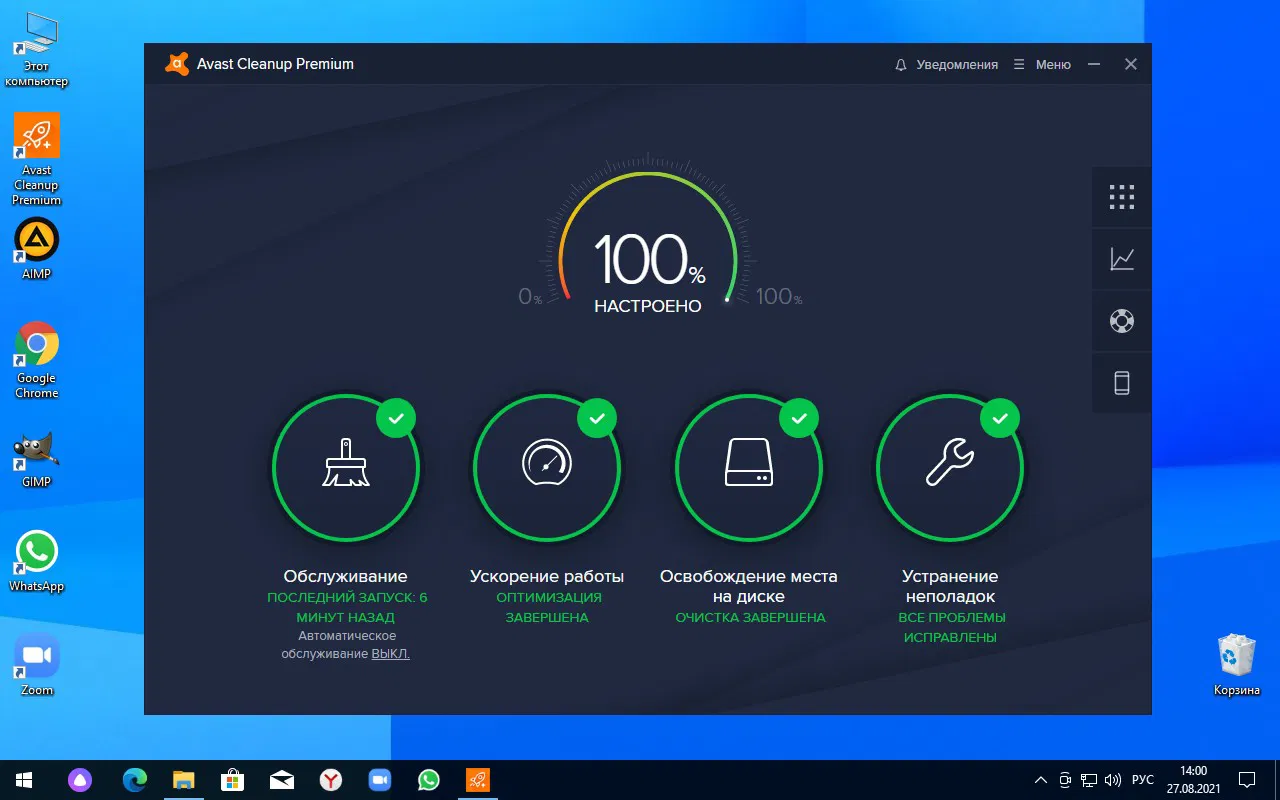Enable automatic maintenance via ВЫКЛ. link

(x=390, y=653)
